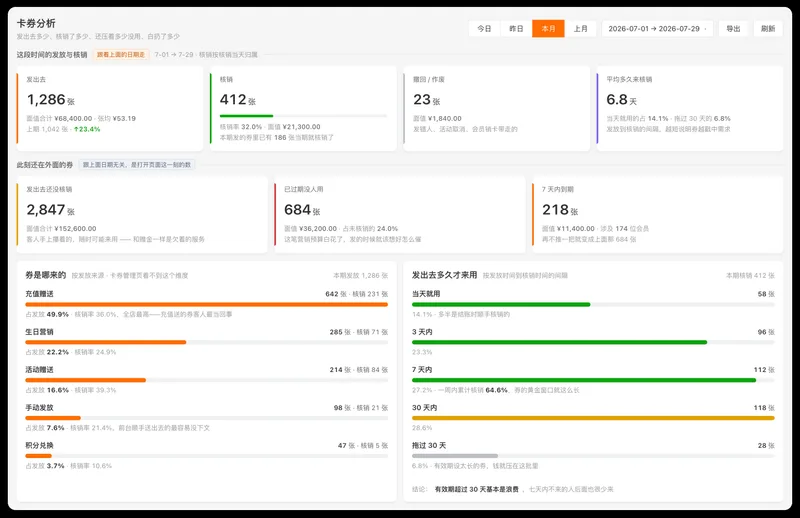This screenshot has height=518, width=800.
Task: Click the 96 张 count for 3 天内
Action: [x=766, y=332]
